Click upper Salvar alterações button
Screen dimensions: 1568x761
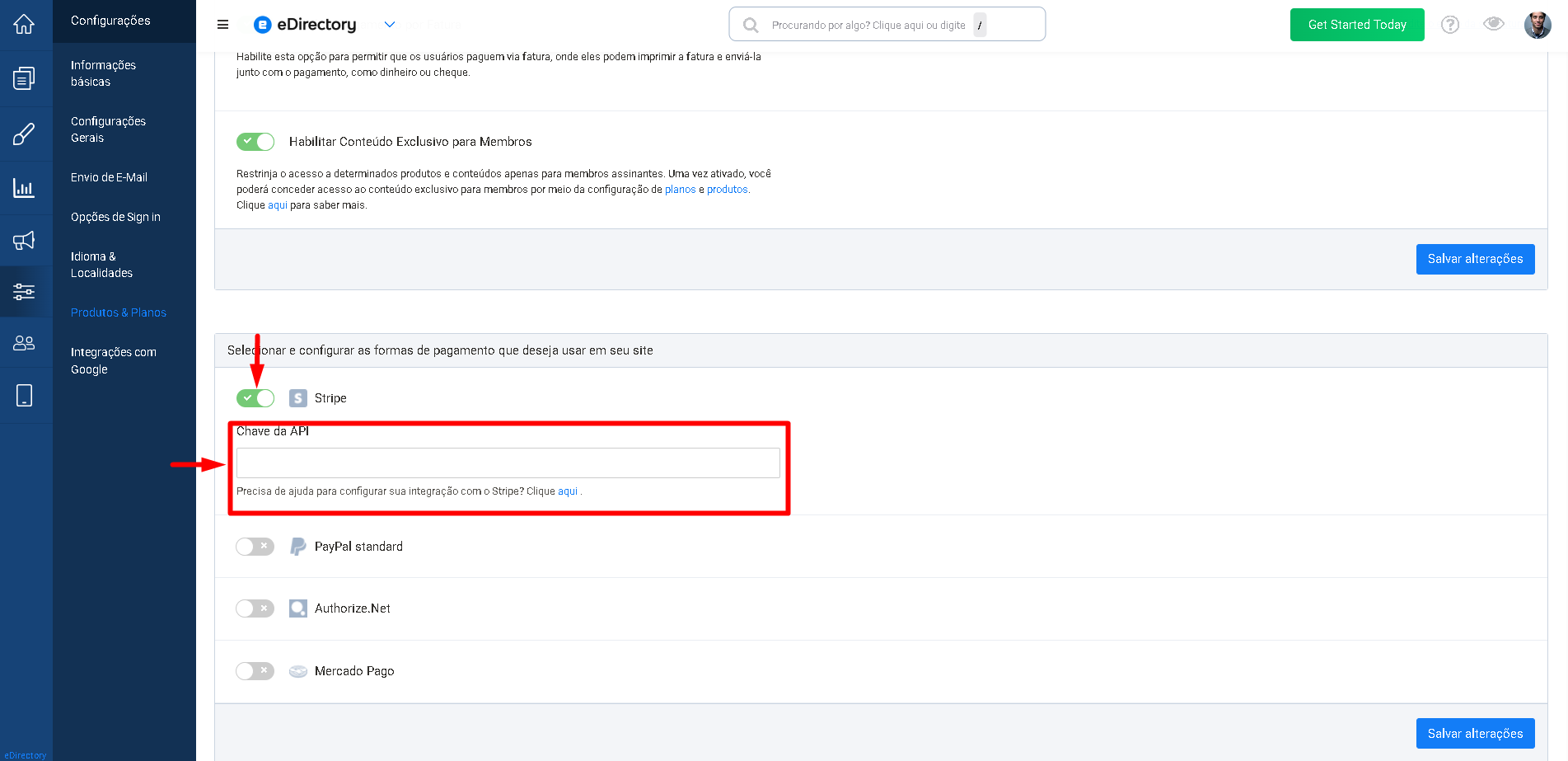tap(1475, 259)
